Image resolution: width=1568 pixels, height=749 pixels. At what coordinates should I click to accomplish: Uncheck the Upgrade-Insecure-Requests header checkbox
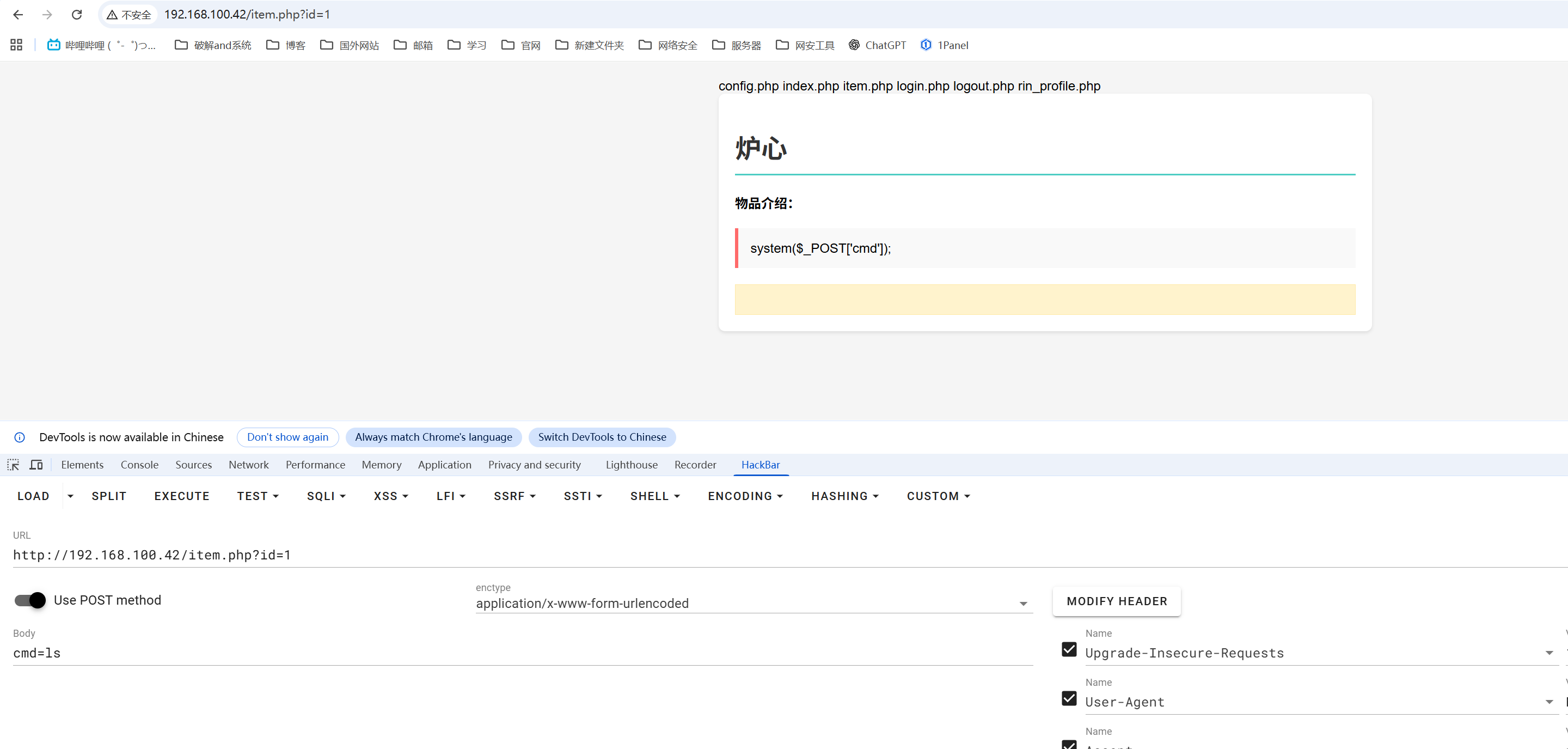pos(1069,649)
